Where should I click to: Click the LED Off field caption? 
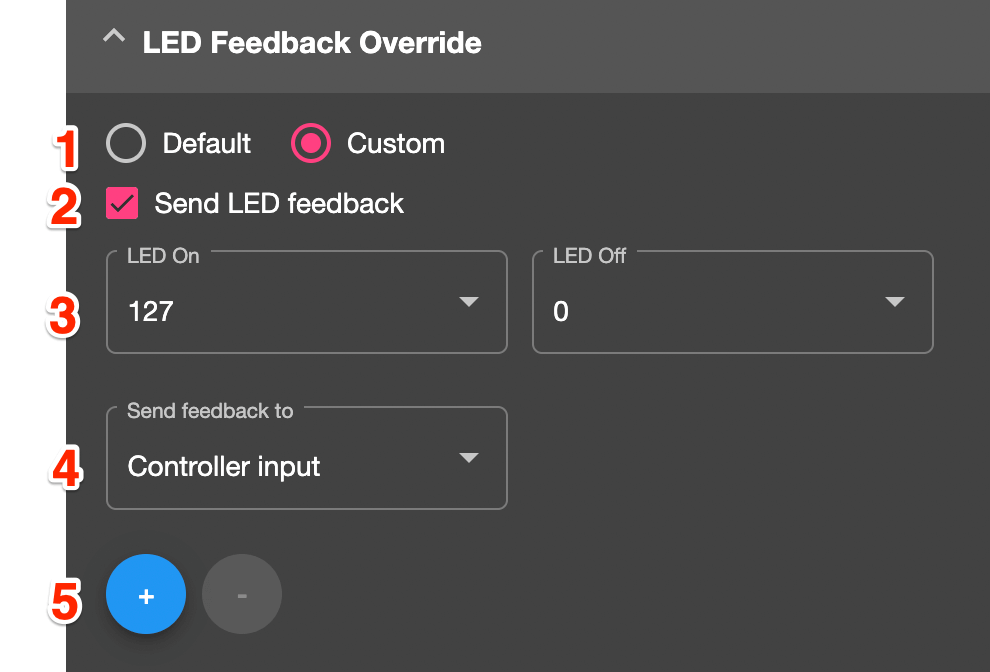[590, 256]
